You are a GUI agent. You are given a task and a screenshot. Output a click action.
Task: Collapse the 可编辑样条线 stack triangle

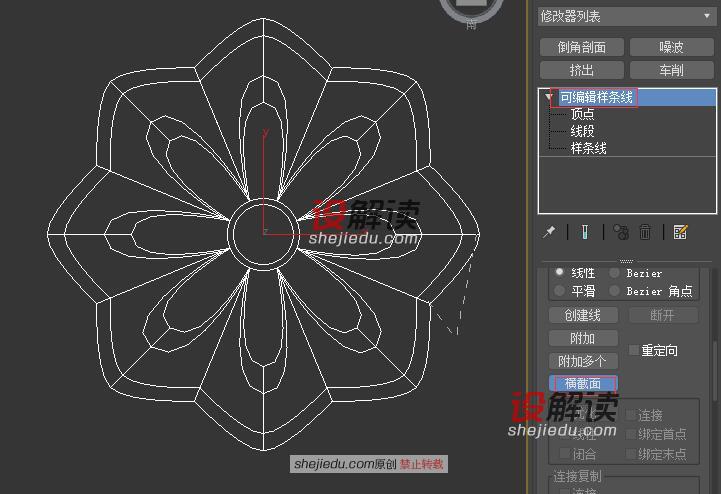tap(549, 97)
